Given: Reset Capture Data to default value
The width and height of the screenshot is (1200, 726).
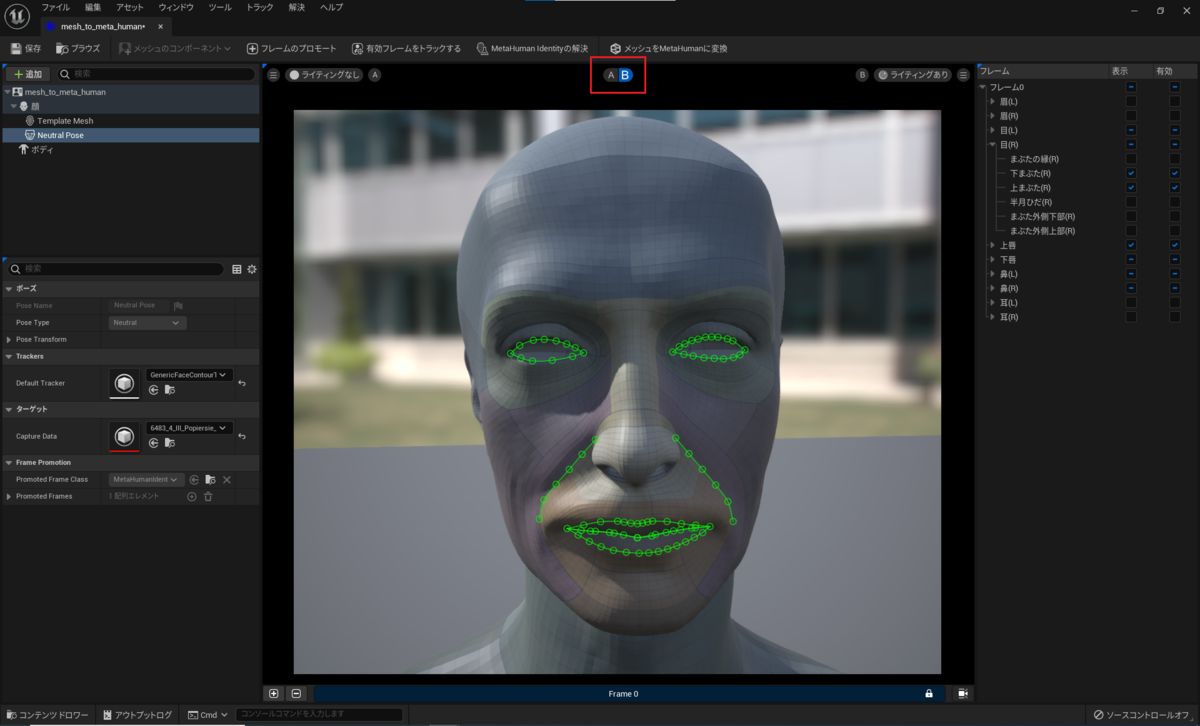Looking at the screenshot, I should [x=242, y=436].
